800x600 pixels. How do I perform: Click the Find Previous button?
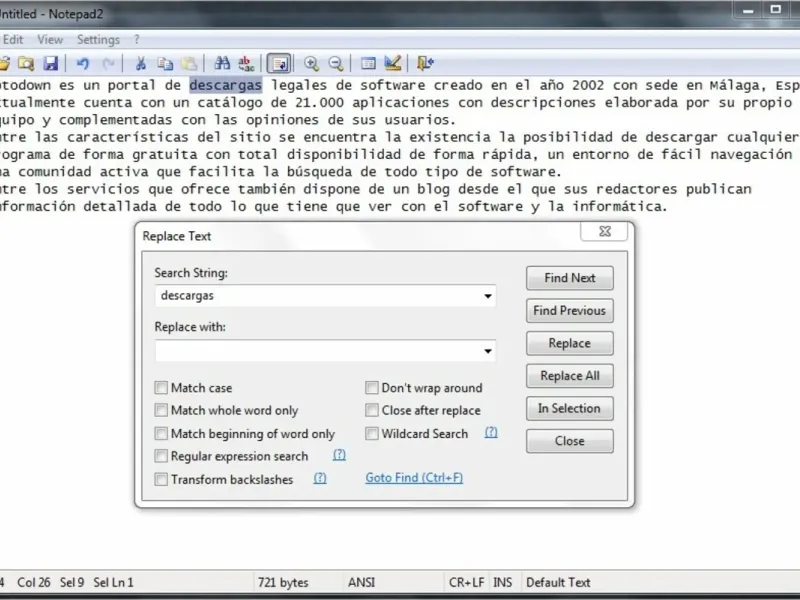pos(569,311)
